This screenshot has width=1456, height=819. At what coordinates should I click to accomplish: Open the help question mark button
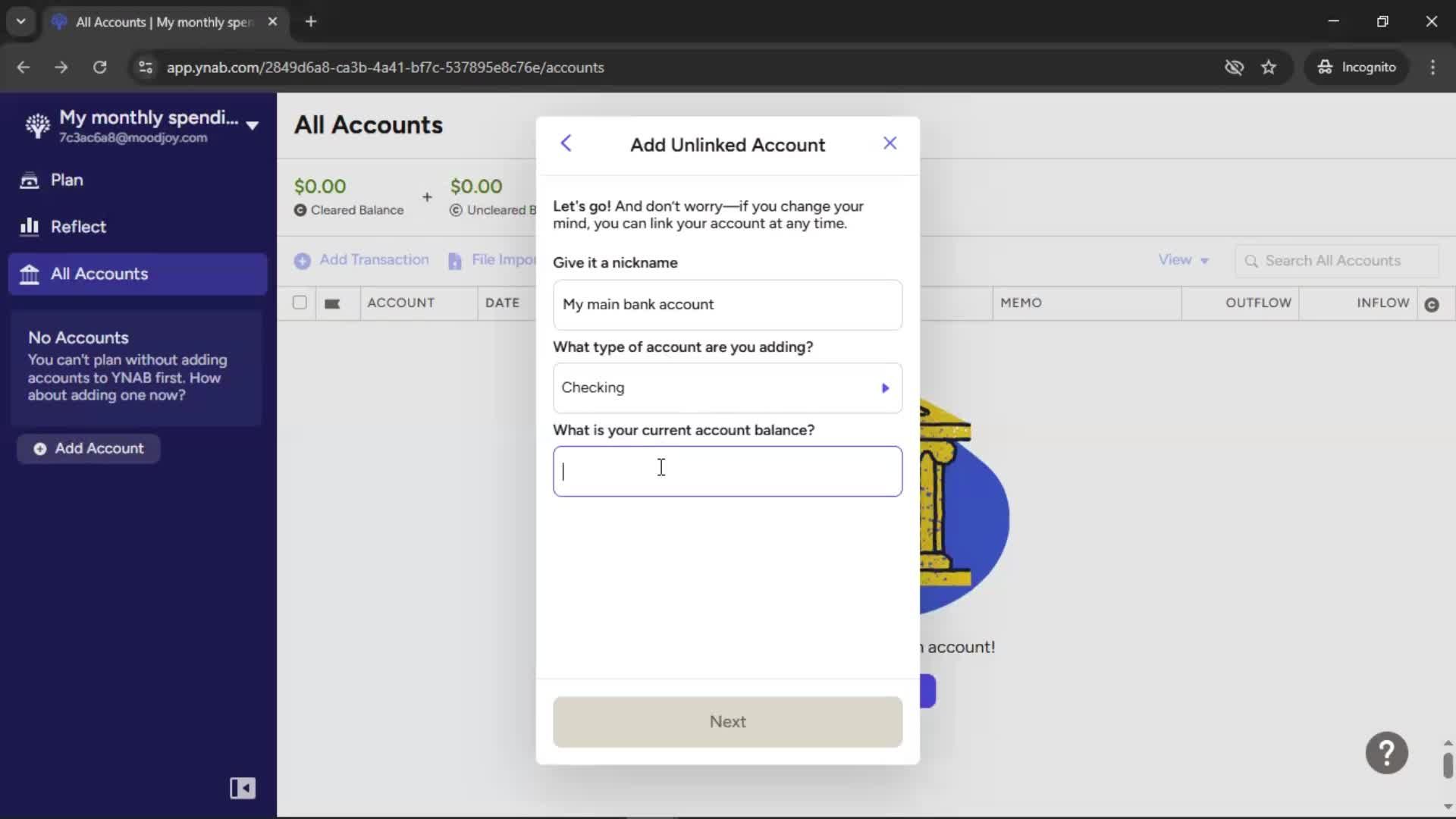click(1386, 753)
